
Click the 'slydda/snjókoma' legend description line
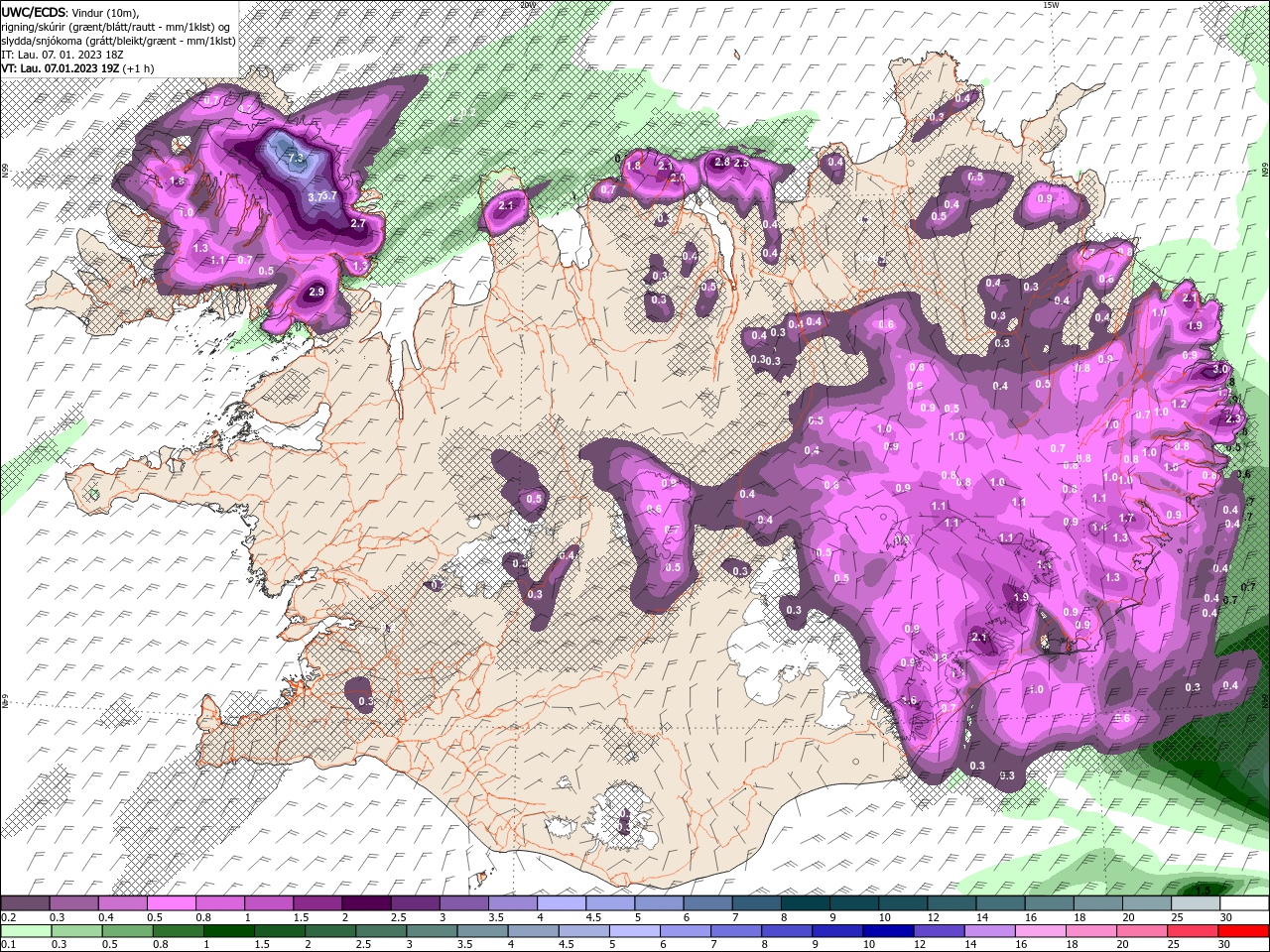pyautogui.click(x=118, y=41)
